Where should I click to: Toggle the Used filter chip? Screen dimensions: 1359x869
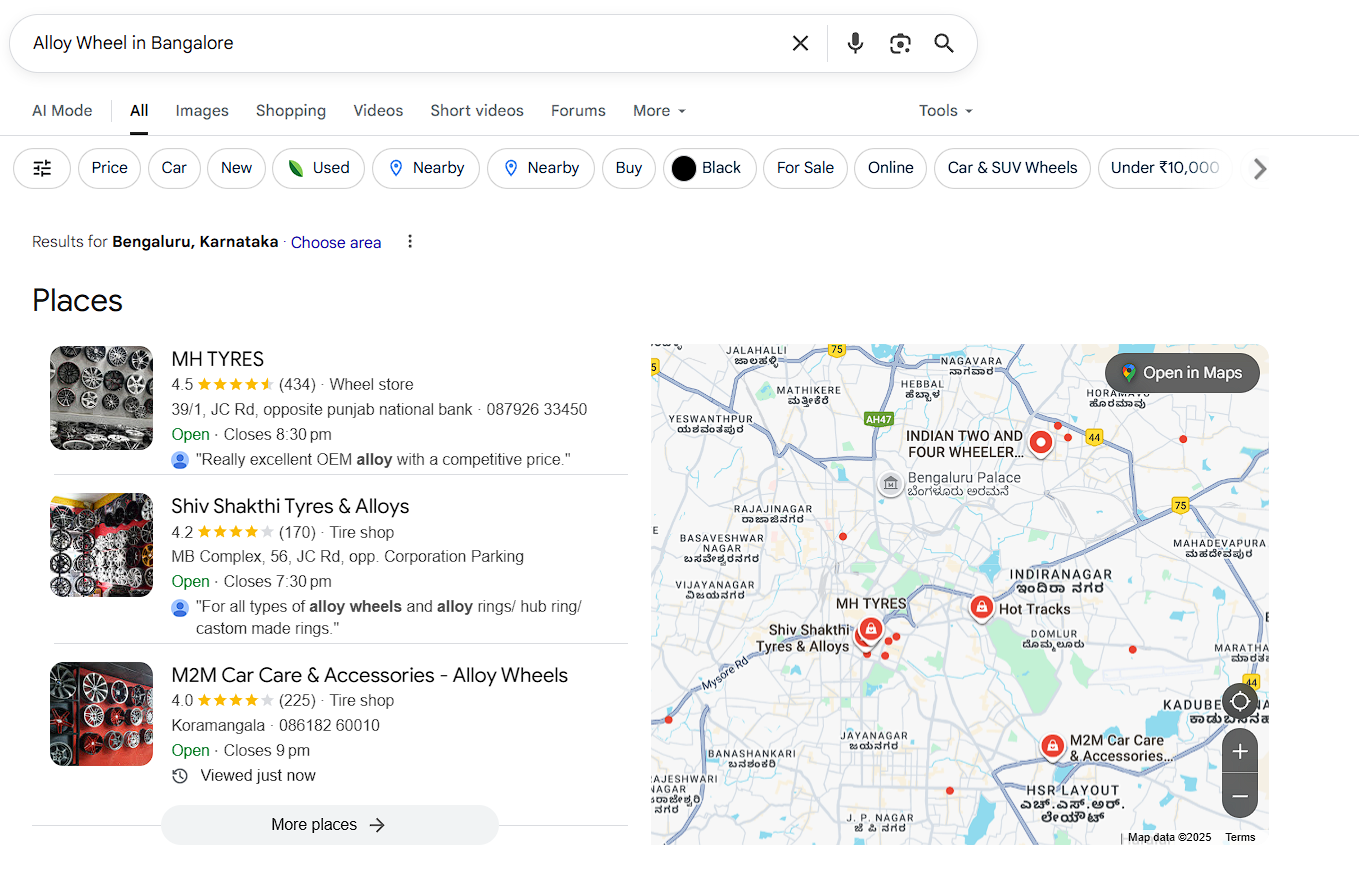tap(318, 168)
